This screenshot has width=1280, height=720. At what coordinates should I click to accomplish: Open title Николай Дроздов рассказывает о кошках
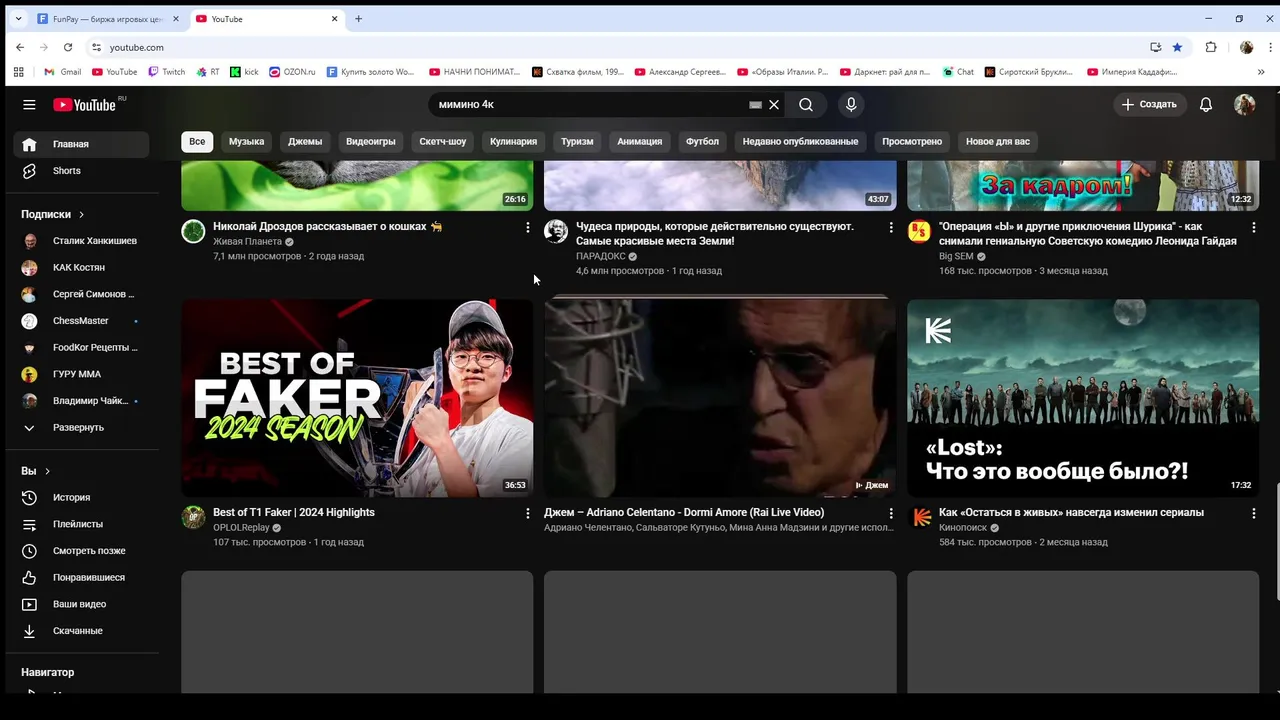(x=328, y=227)
